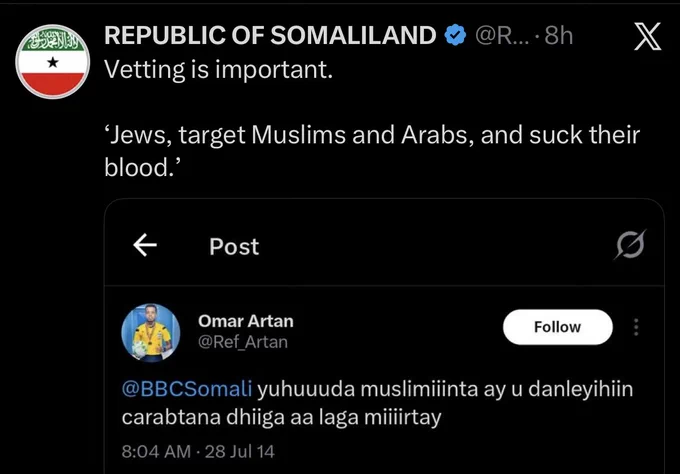
Task: Click the blue verified checkmark badge
Action: (x=455, y=36)
